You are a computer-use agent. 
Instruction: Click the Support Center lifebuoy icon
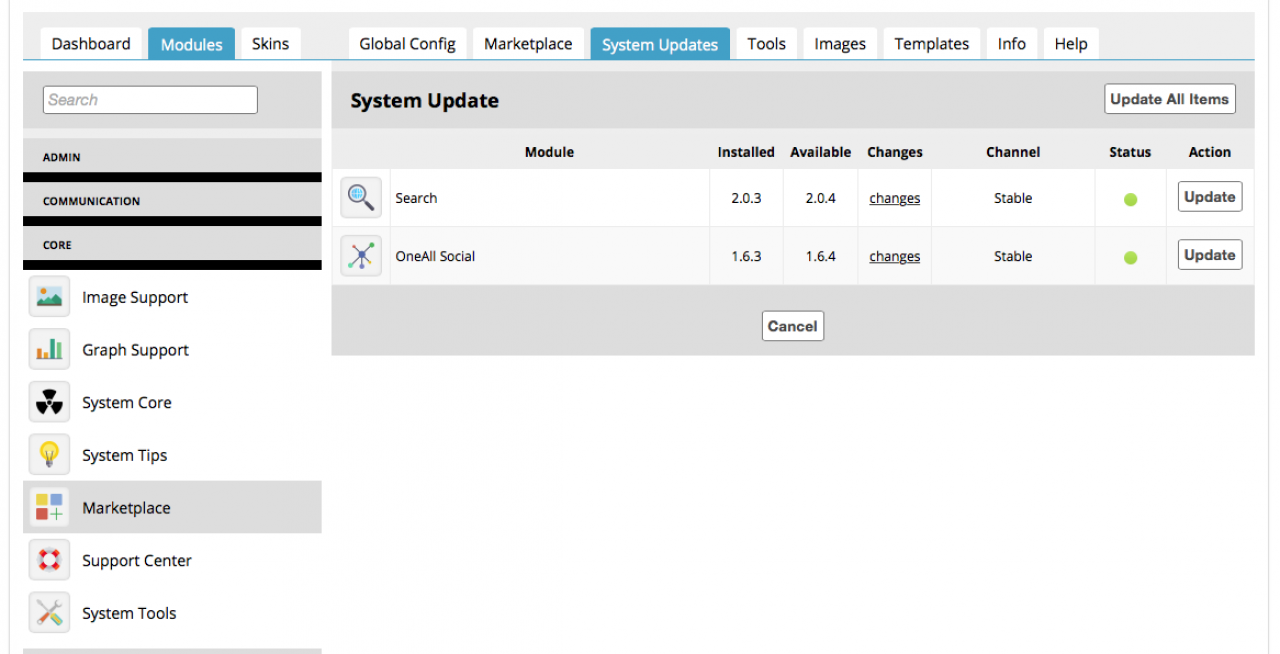49,561
